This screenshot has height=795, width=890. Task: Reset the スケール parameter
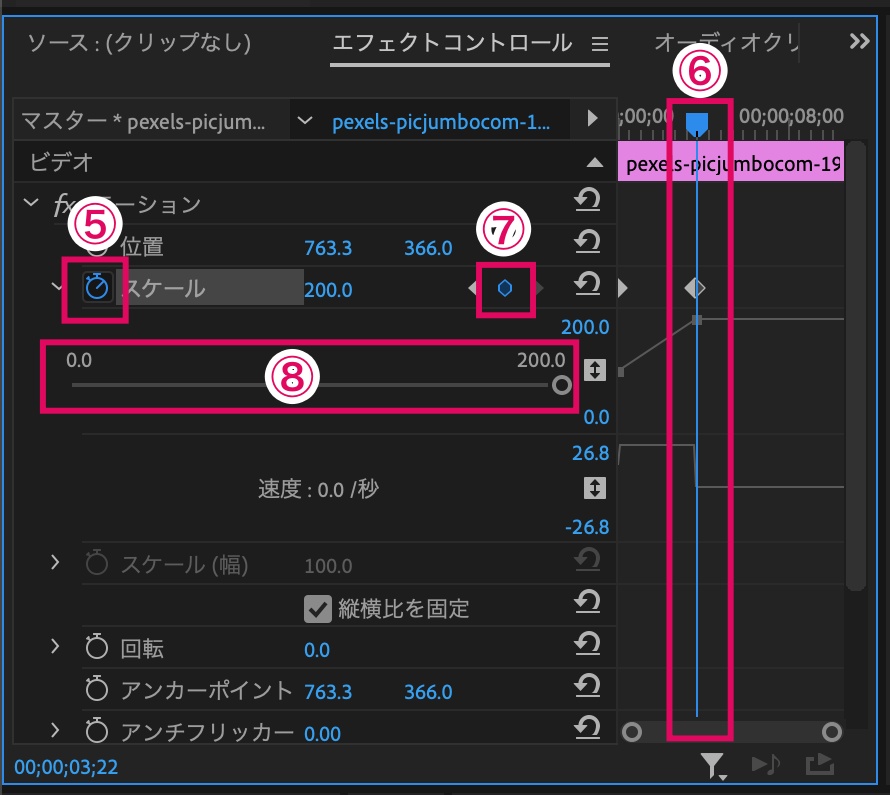tap(587, 284)
